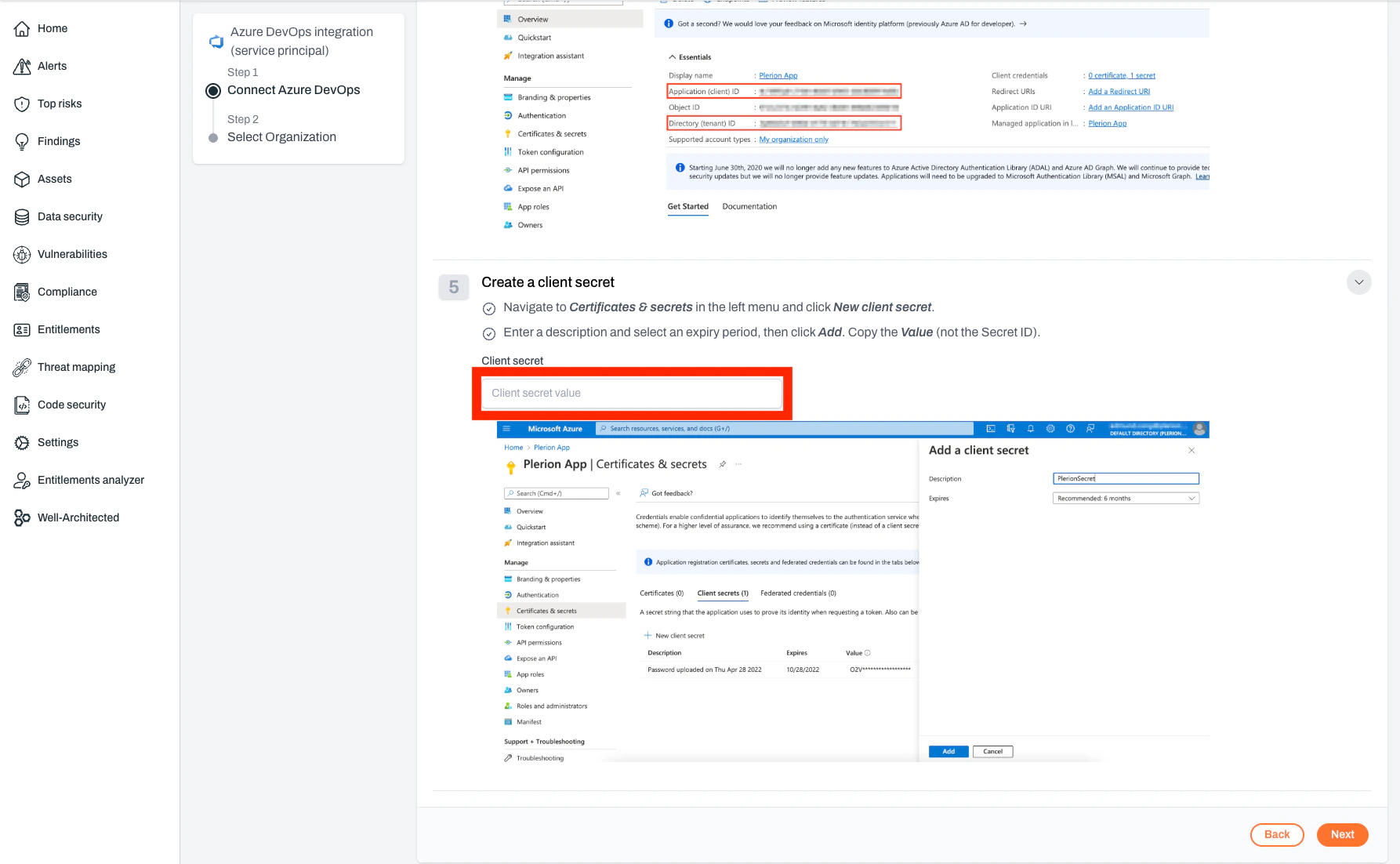The height and width of the screenshot is (864, 1400).
Task: Collapse the Create a client secret step
Action: click(1358, 281)
